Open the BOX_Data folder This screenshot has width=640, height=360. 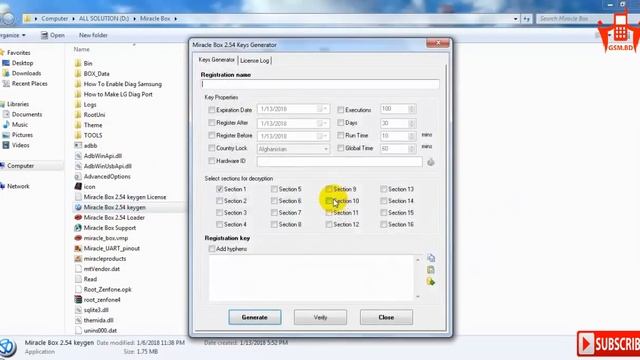tap(92, 73)
